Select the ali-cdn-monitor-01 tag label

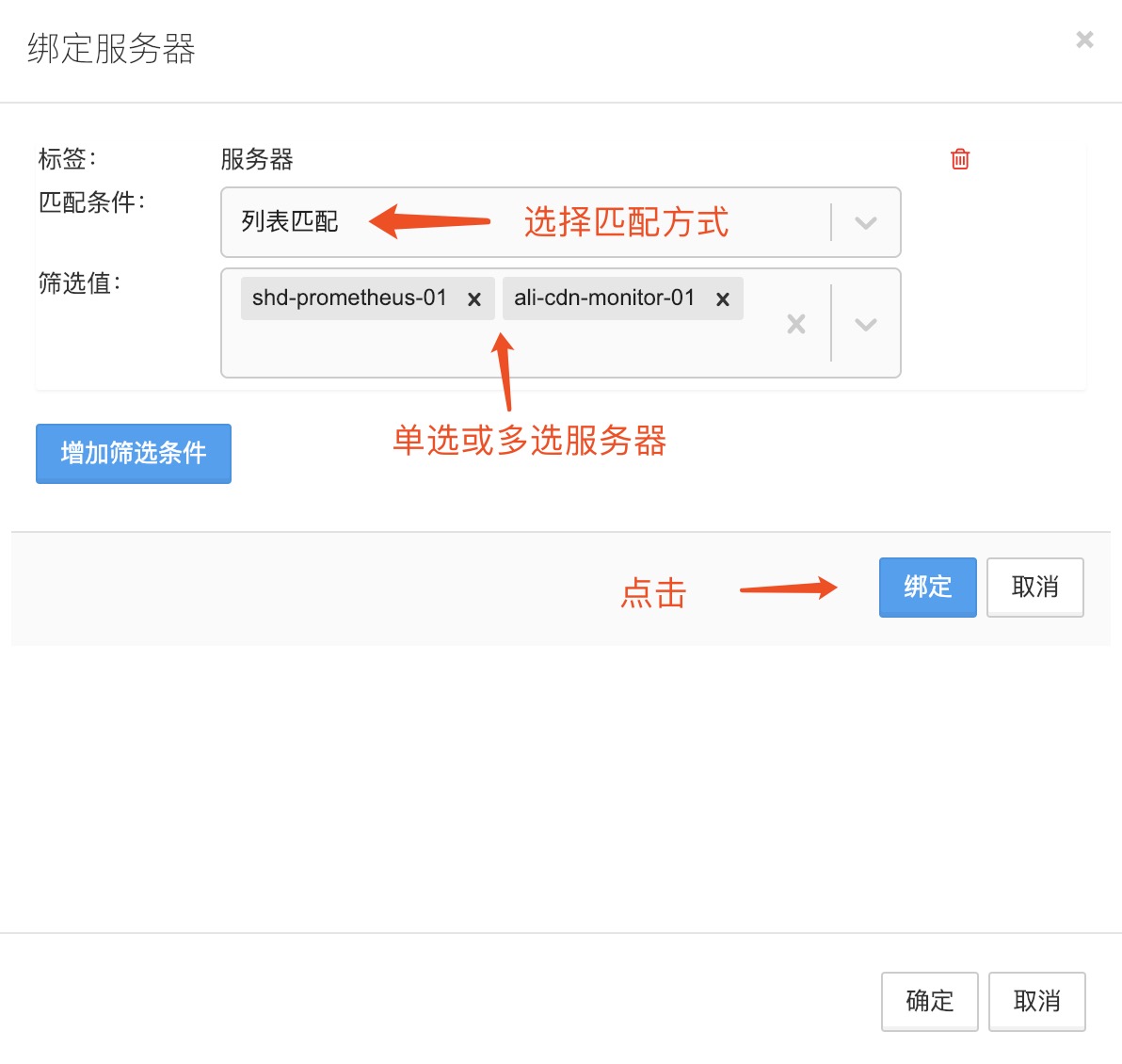[x=603, y=298]
